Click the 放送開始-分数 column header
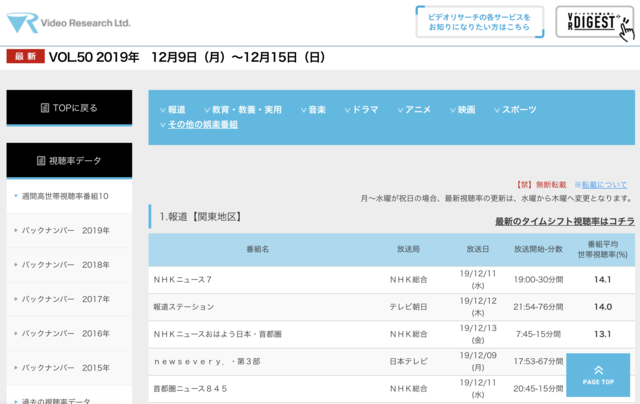This screenshot has height=404, width=640. point(538,249)
